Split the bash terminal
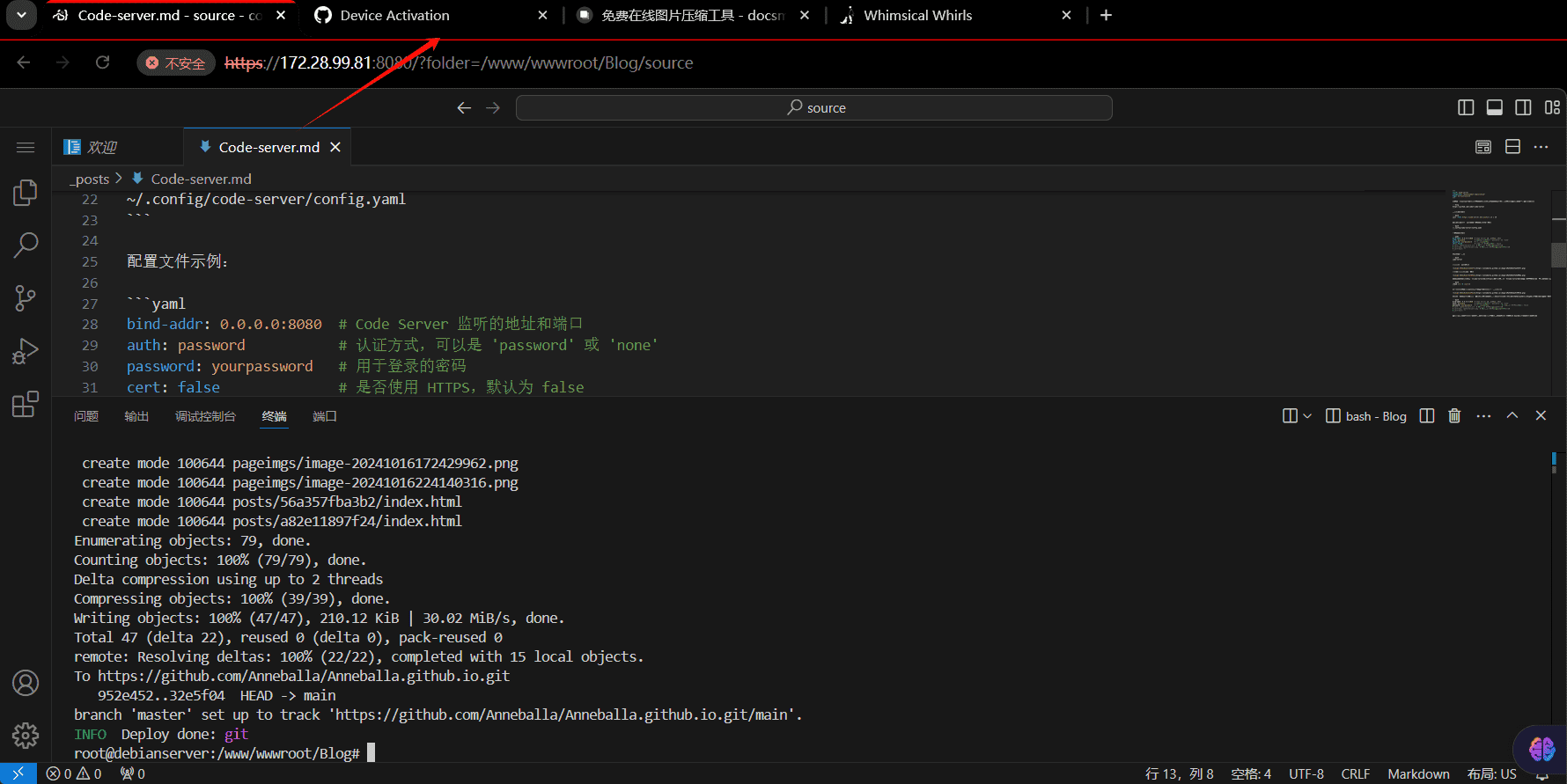Screen dimensions: 1567x784 click(x=1427, y=415)
